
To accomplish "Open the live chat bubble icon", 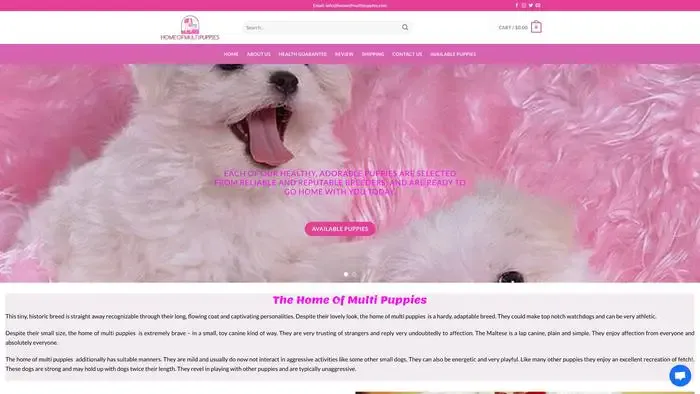I will [680, 375].
